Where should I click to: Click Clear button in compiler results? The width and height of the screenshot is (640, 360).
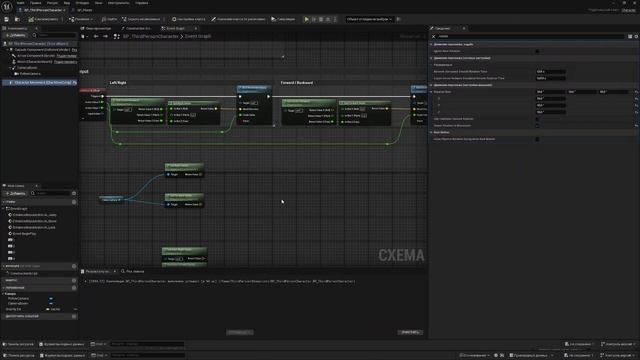coord(410,332)
